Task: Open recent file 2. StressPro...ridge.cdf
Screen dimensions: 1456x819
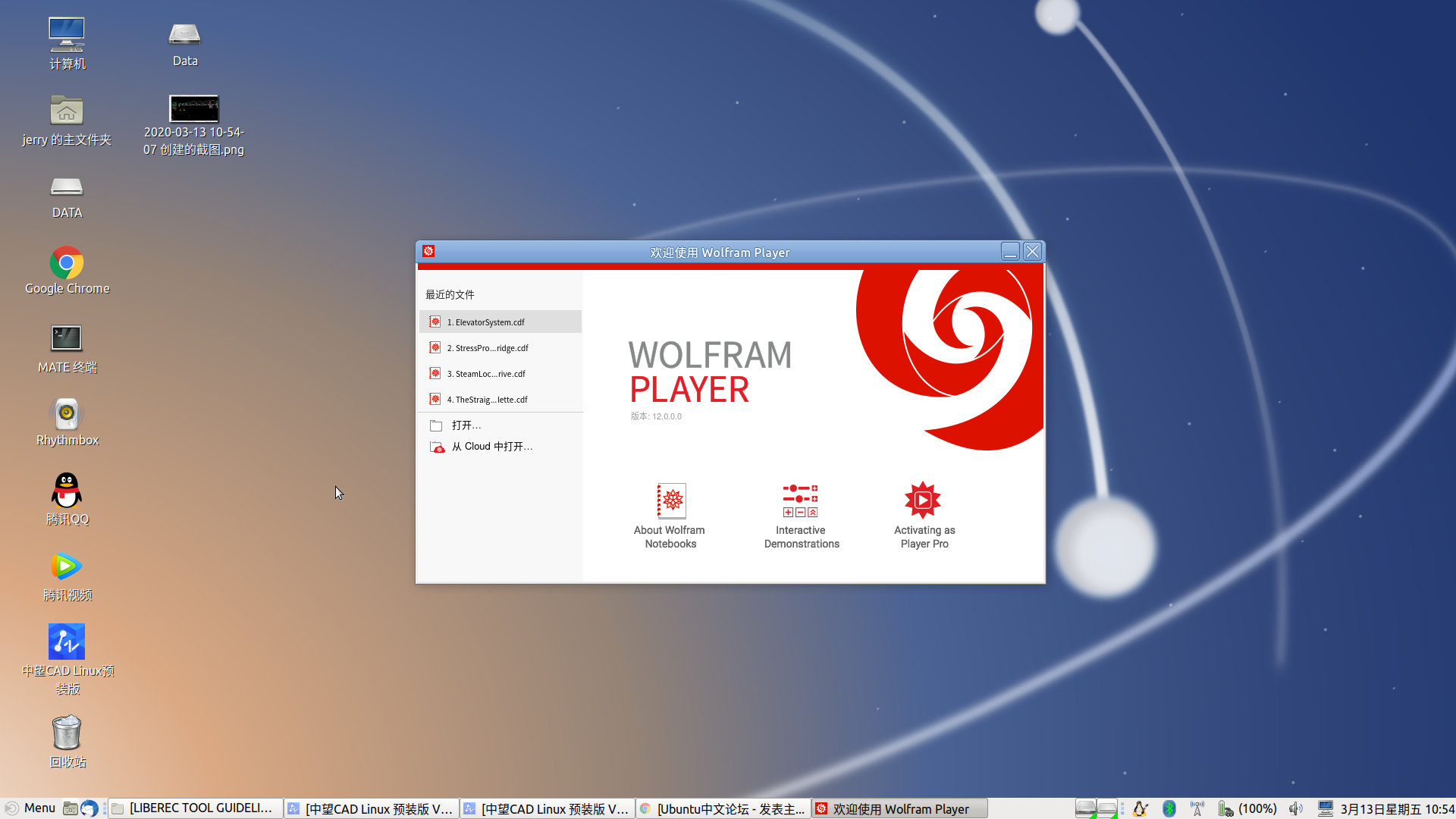Action: coord(500,348)
